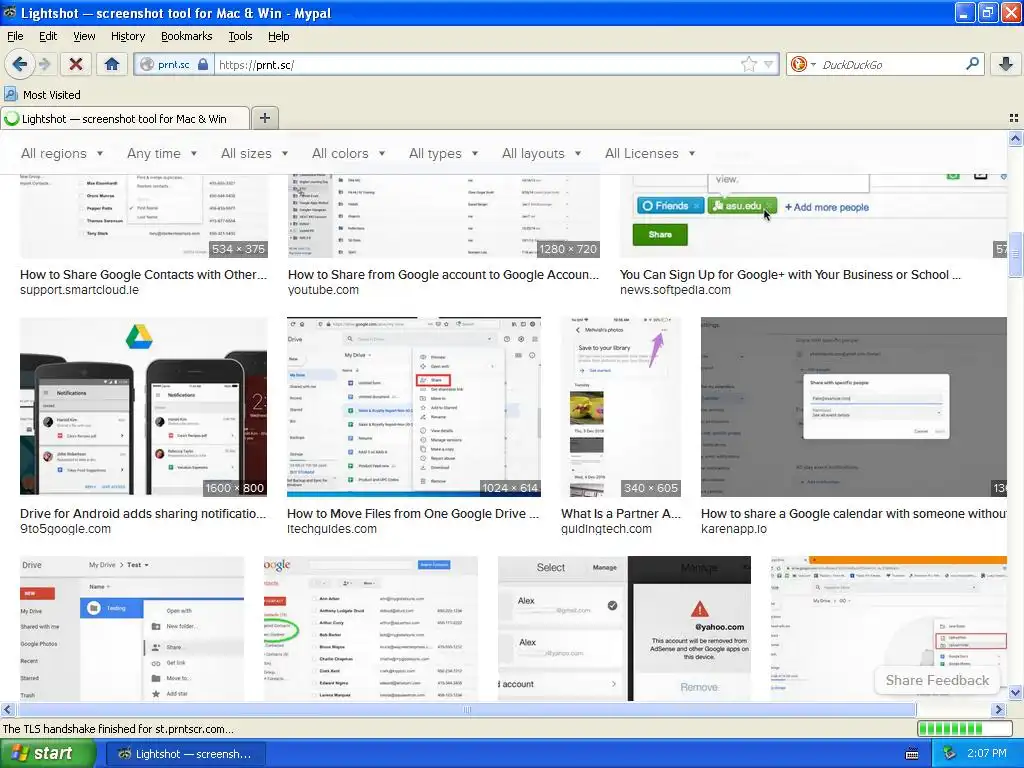Click the DuckDuckGo search engine icon
Image resolution: width=1024 pixels, height=768 pixels.
click(798, 64)
